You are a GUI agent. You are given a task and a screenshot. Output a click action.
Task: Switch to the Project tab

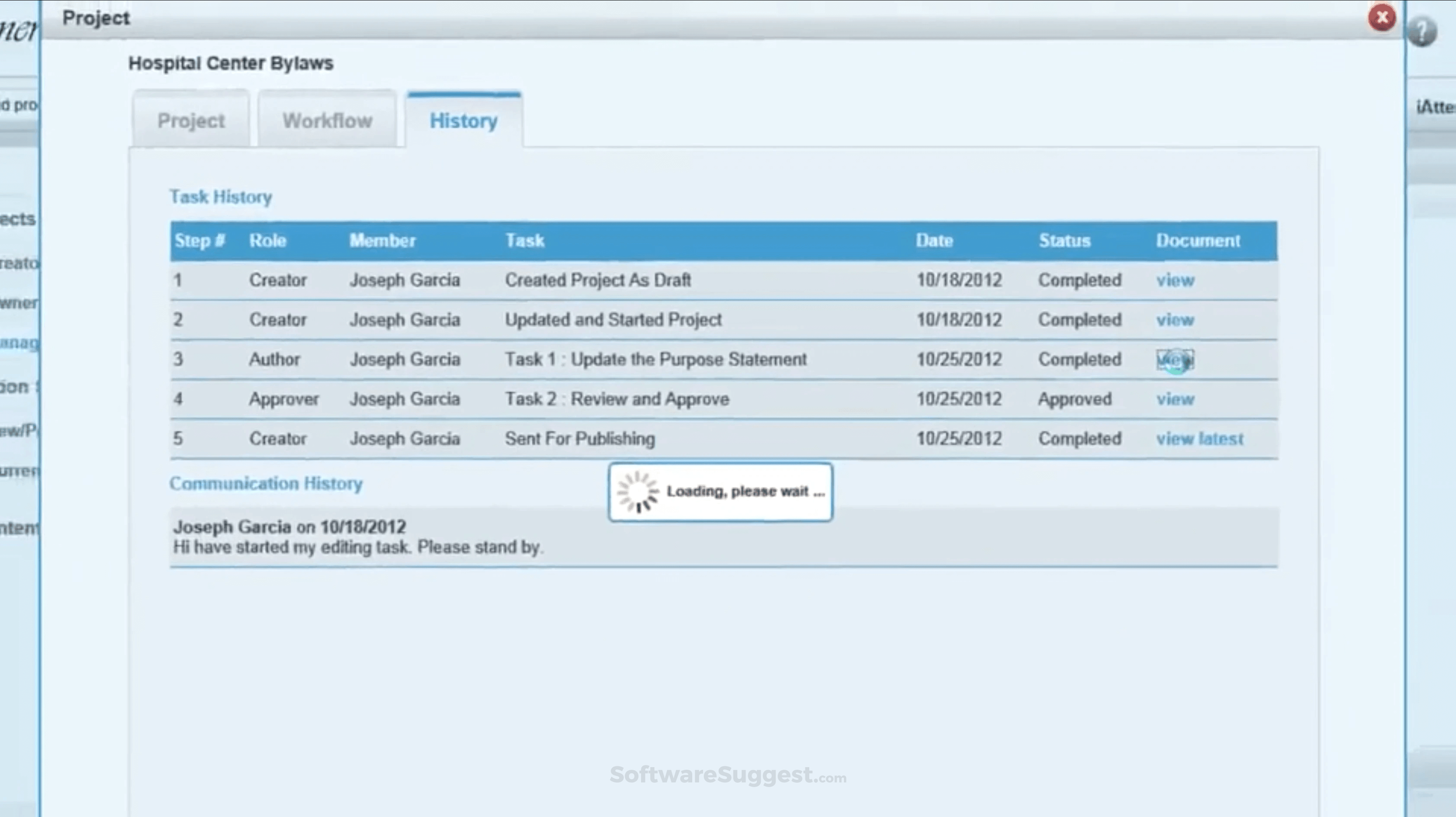click(191, 120)
